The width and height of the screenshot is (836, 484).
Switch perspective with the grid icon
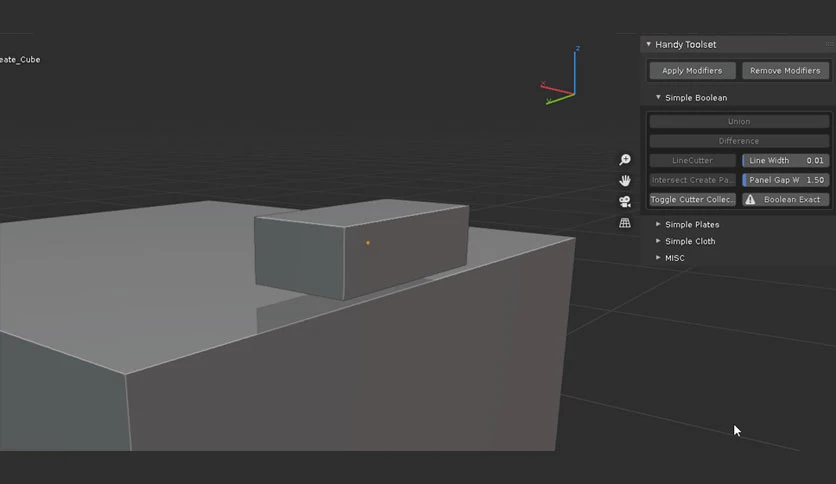pos(624,223)
